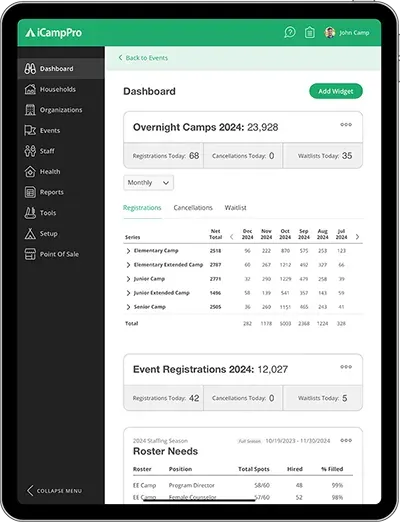Image resolution: width=400 pixels, height=522 pixels.
Task: Click Waitlists Today 35 tile
Action: (323, 156)
